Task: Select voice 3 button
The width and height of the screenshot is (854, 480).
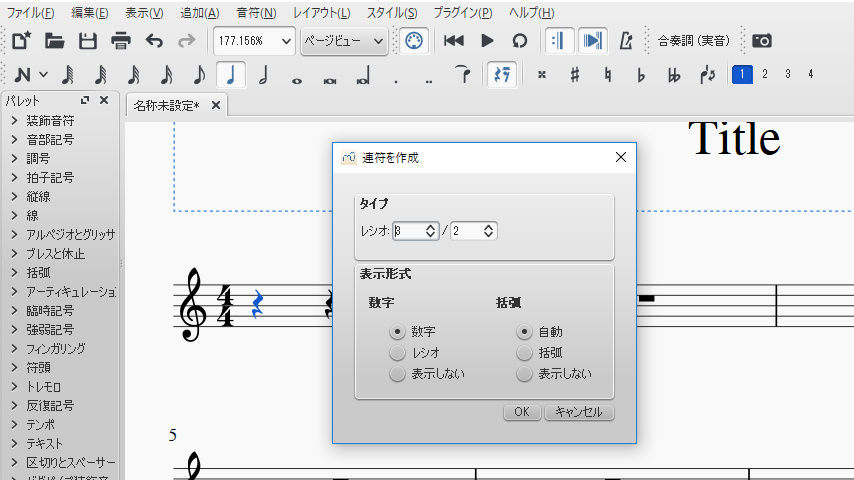Action: pos(788,74)
